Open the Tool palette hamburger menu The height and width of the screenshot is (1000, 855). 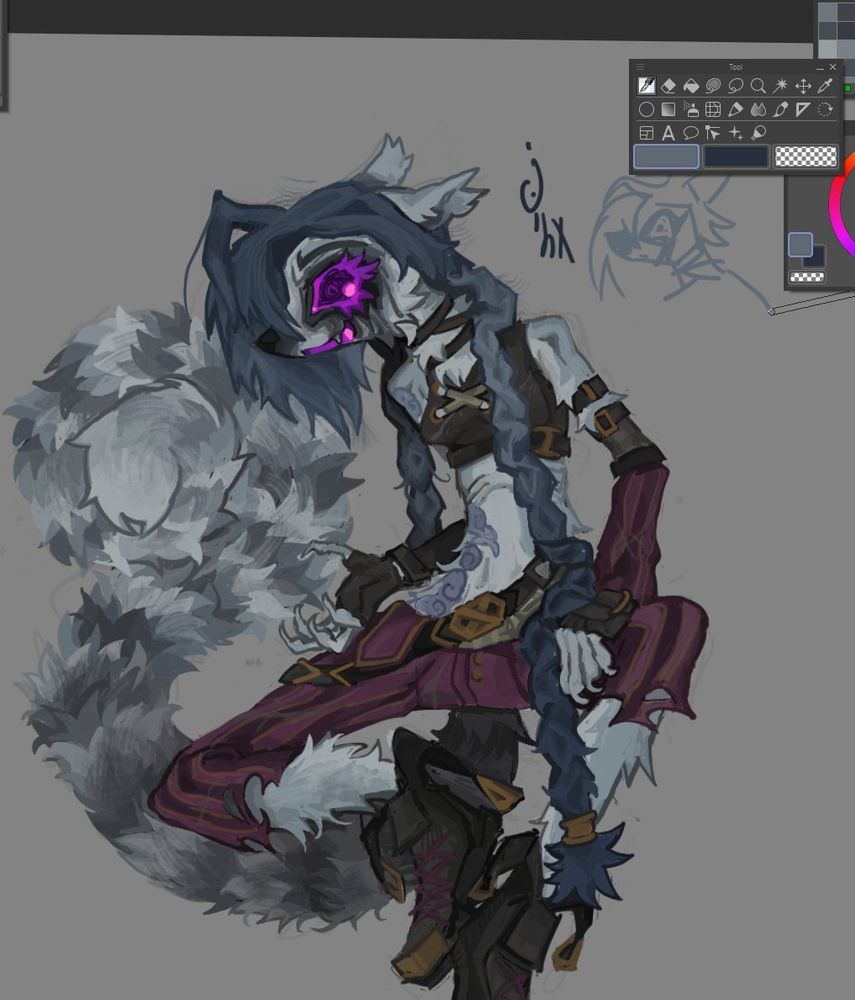click(640, 66)
